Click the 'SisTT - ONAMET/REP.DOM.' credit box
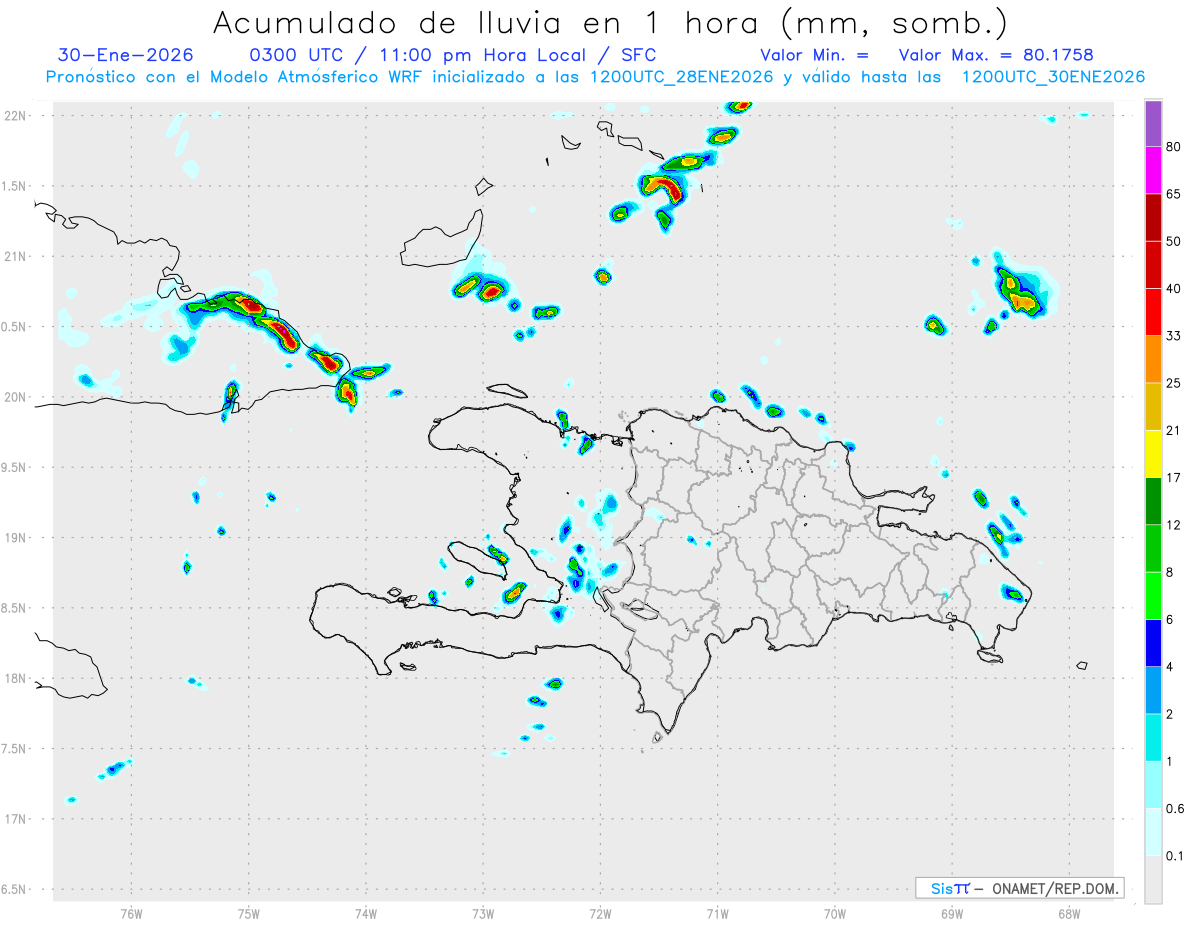The height and width of the screenshot is (927, 1200). (1019, 888)
